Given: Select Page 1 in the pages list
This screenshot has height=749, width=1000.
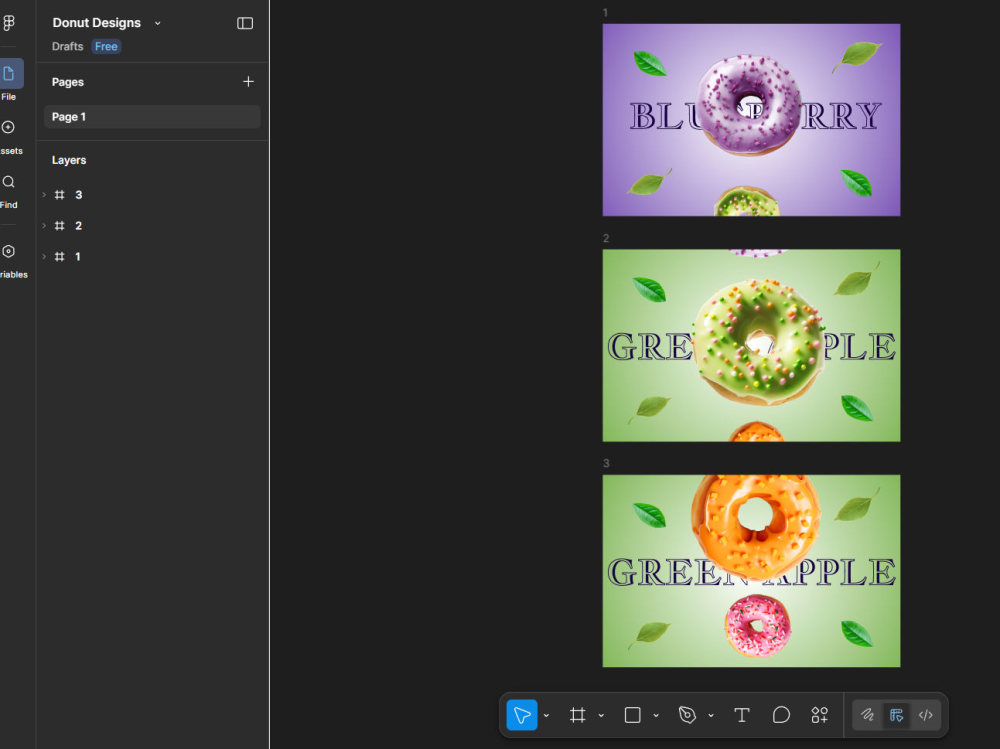Looking at the screenshot, I should click(x=152, y=117).
